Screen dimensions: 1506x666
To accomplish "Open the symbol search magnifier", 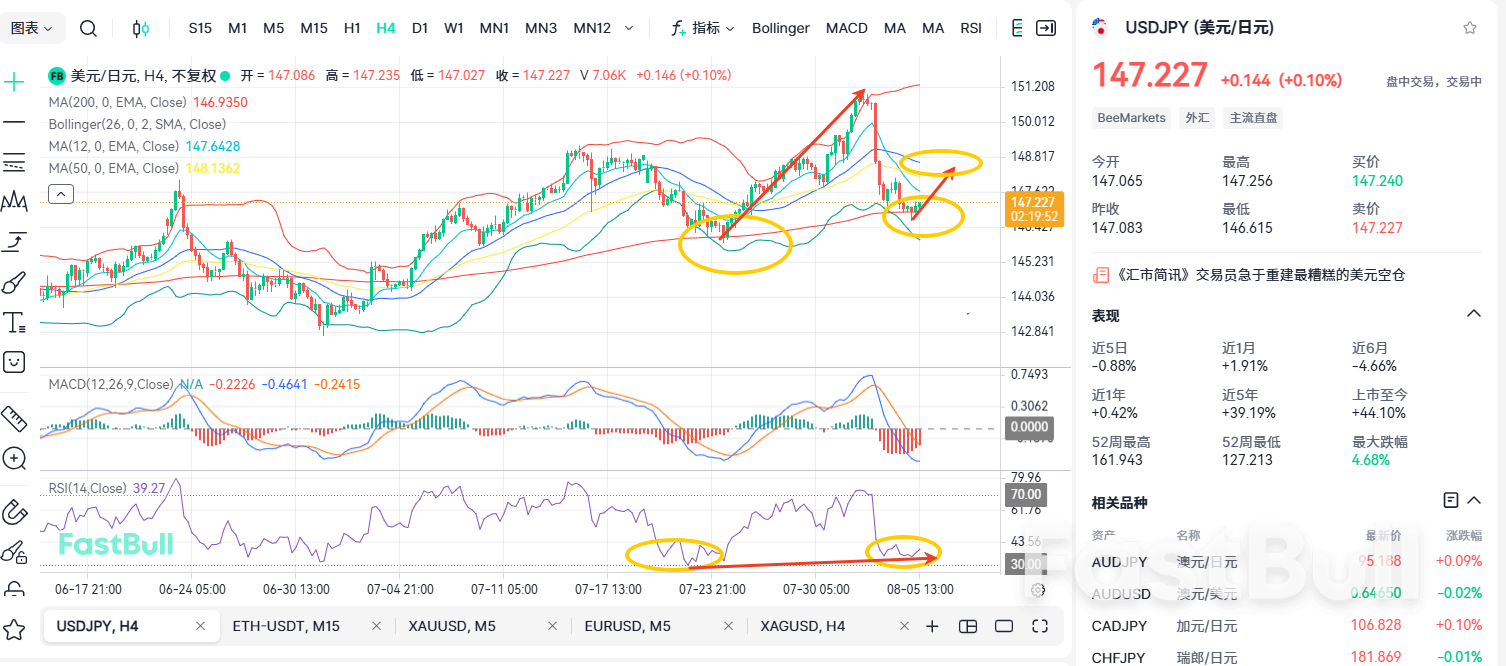I will click(88, 28).
